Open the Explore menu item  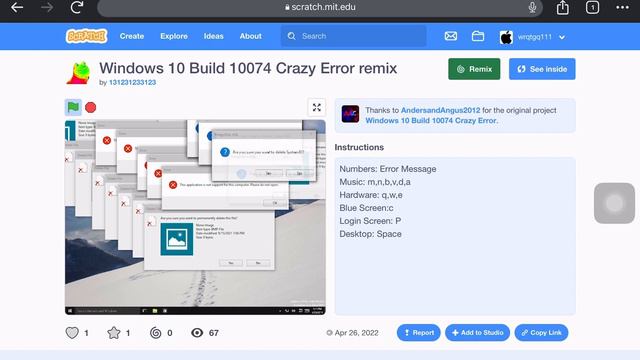point(174,36)
